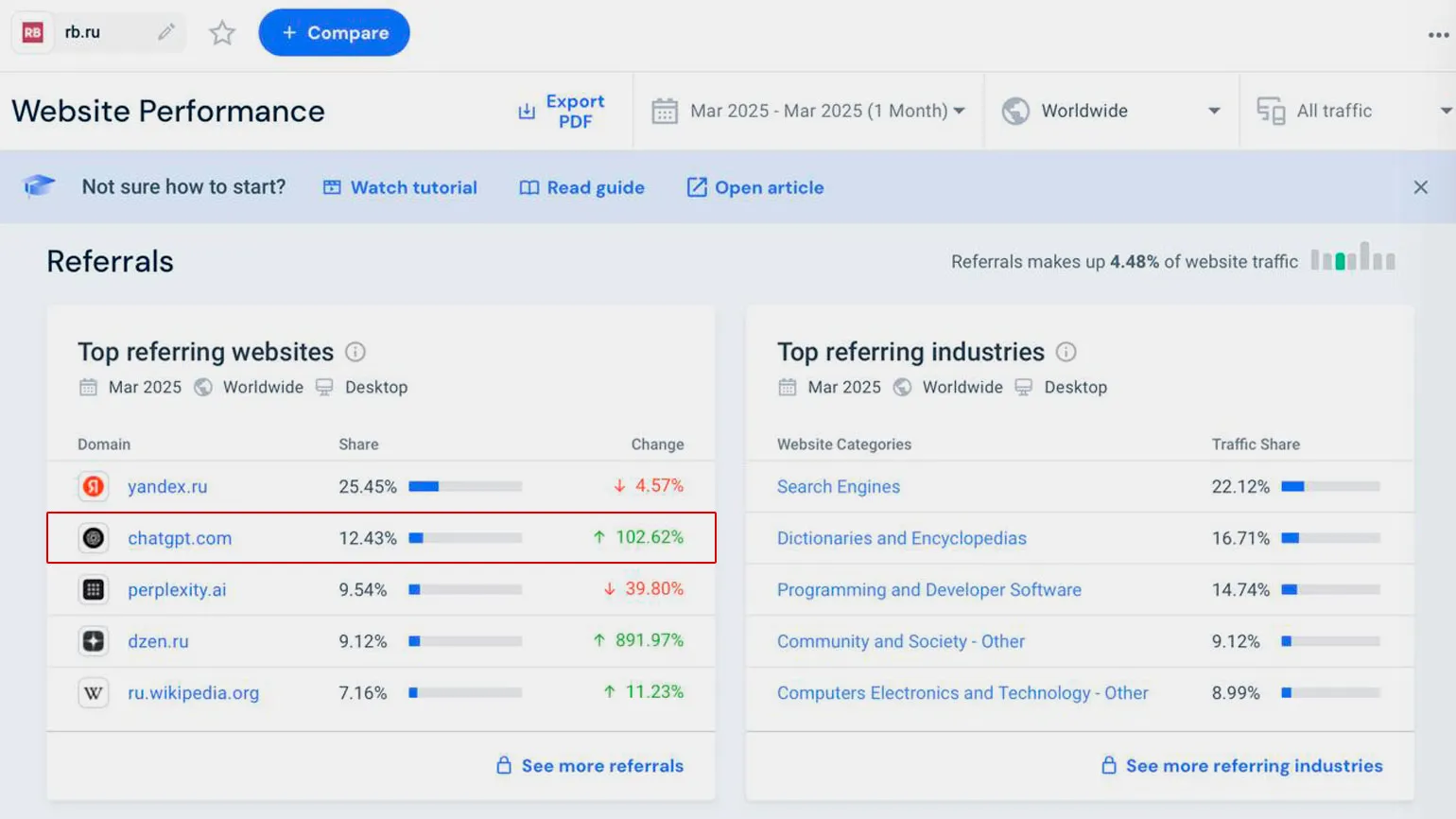The height and width of the screenshot is (819, 1456).
Task: Open the Mar 2025 date range dropdown
Action: [809, 111]
